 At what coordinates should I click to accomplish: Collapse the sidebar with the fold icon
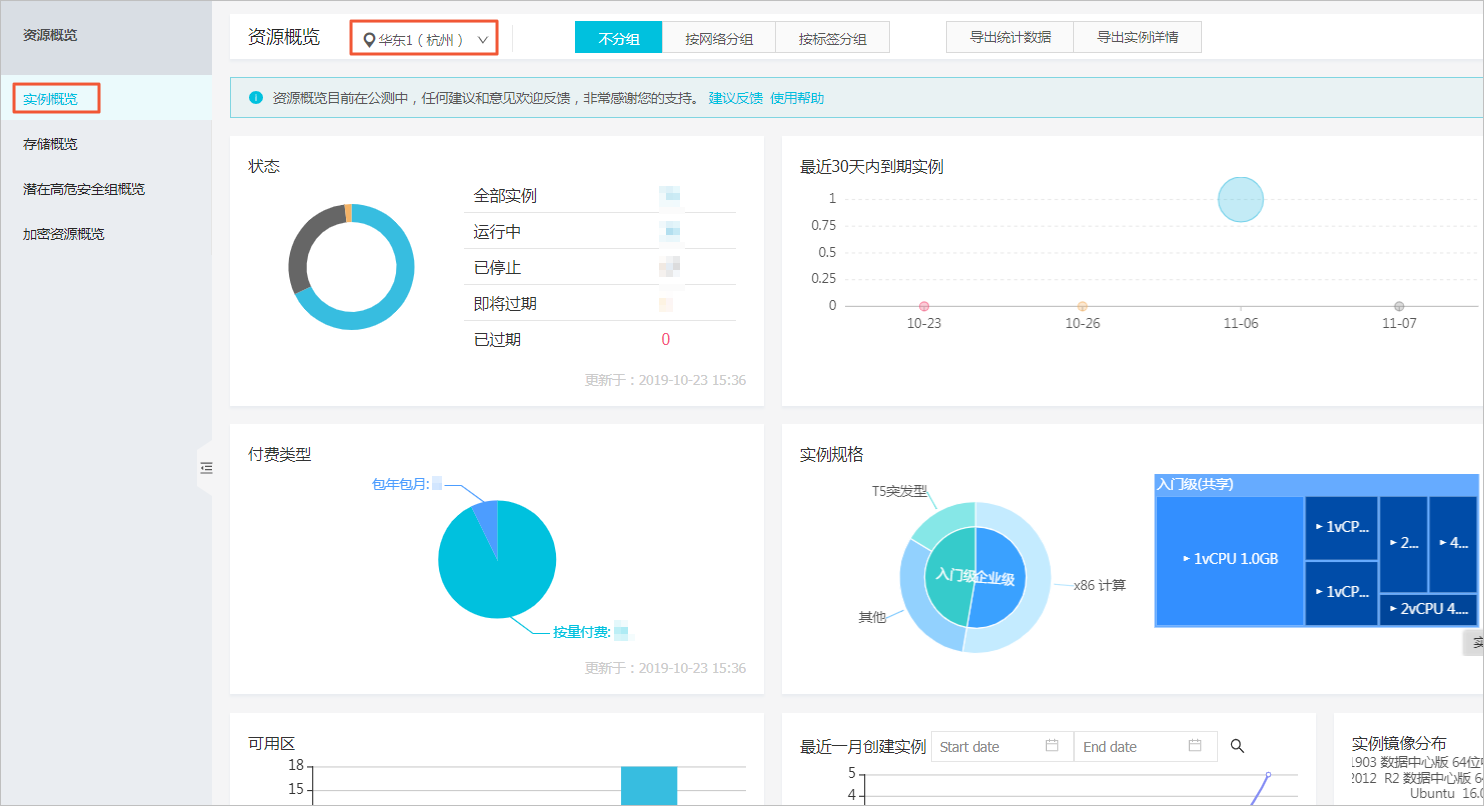pyautogui.click(x=206, y=467)
